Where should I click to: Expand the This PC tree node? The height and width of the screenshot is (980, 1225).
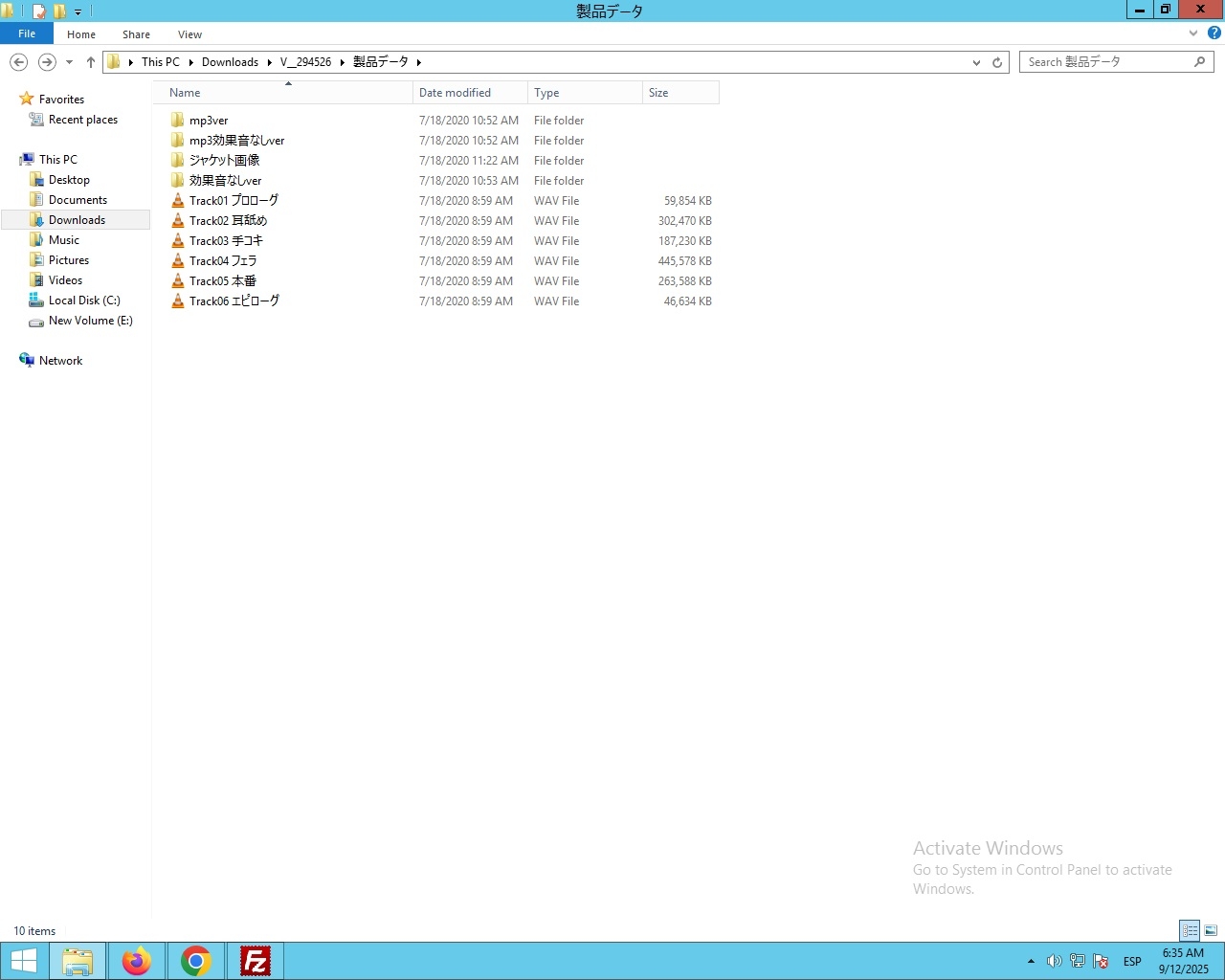click(11, 160)
